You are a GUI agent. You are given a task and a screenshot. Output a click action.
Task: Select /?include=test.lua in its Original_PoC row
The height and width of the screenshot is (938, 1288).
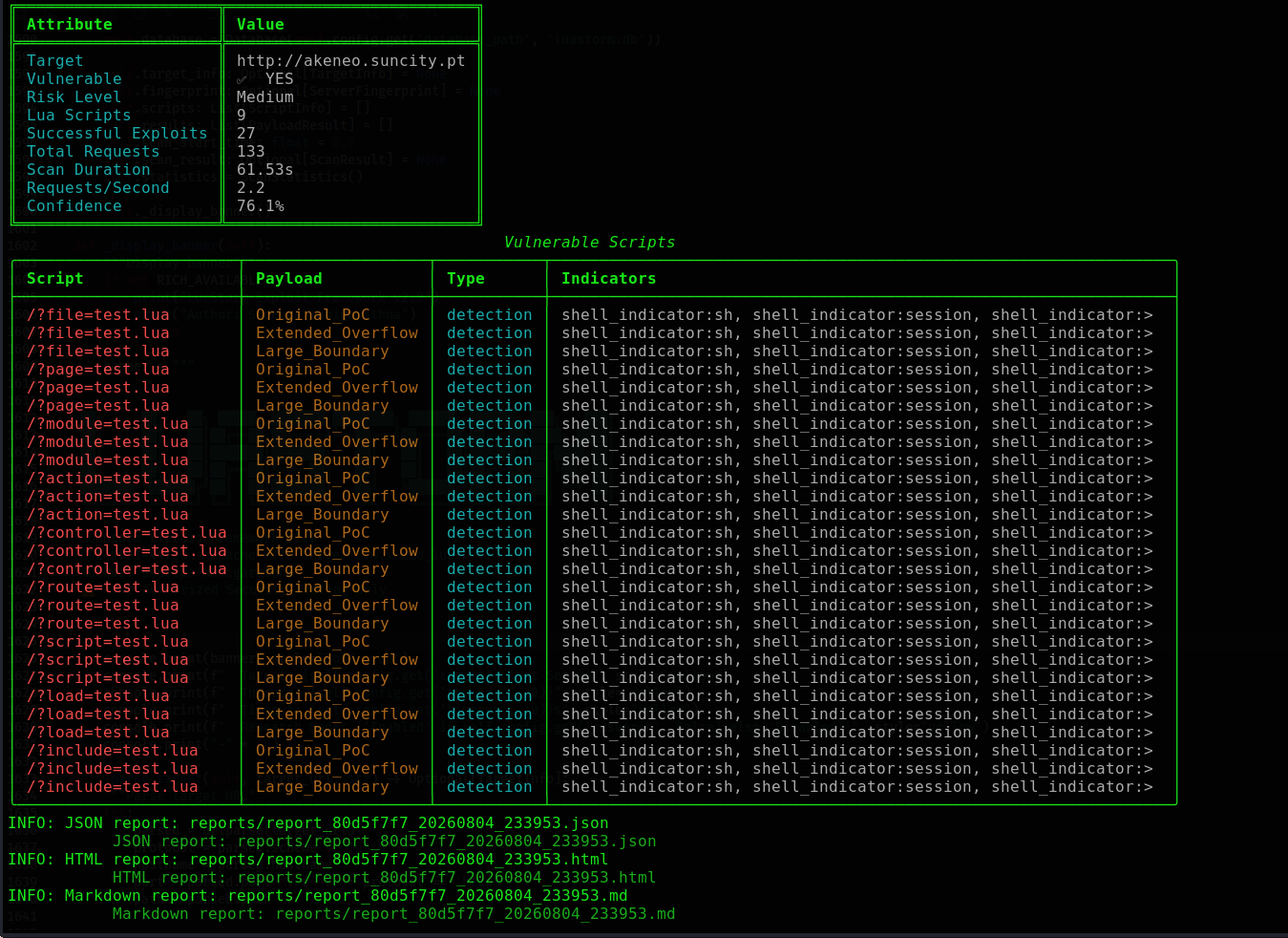(112, 750)
